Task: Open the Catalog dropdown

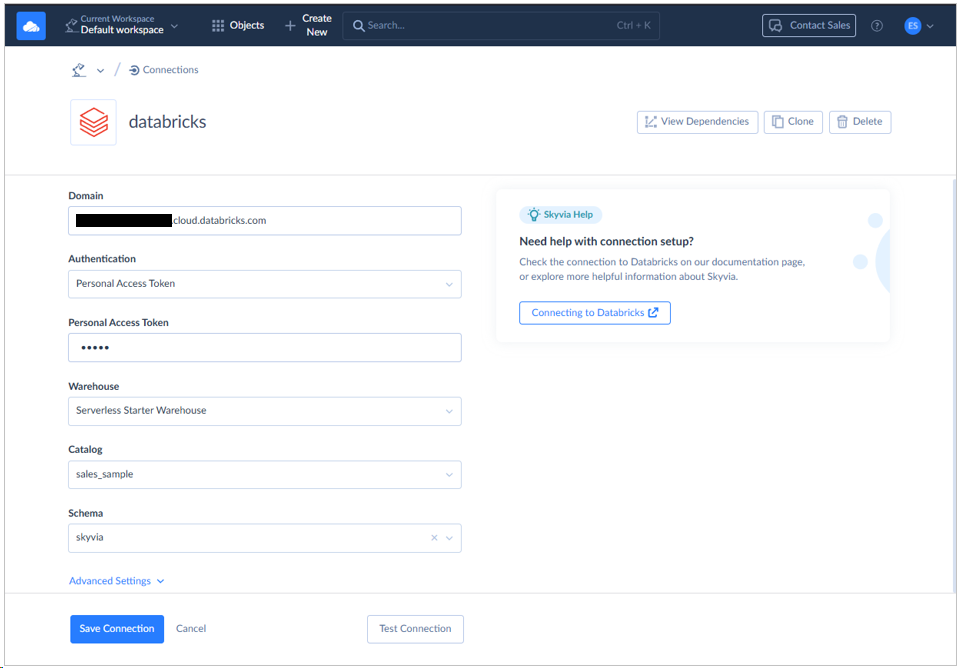Action: (x=265, y=474)
